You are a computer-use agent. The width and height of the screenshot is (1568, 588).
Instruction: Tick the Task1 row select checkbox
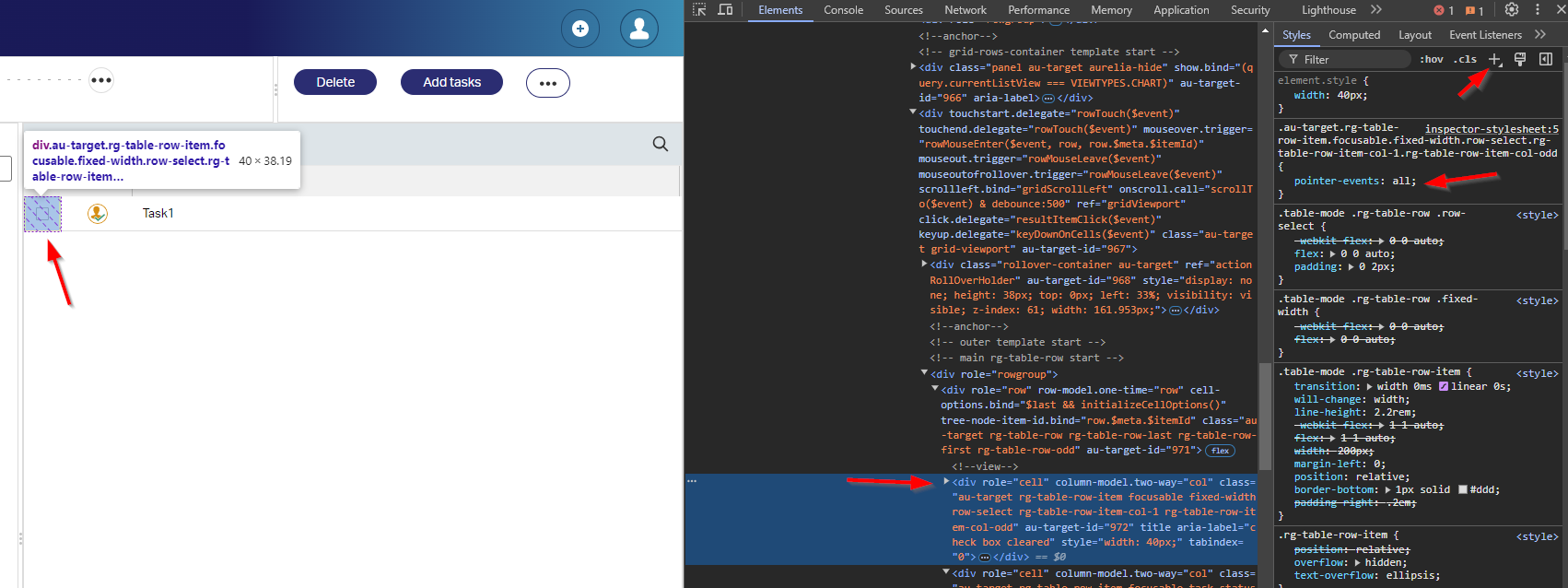click(x=42, y=214)
